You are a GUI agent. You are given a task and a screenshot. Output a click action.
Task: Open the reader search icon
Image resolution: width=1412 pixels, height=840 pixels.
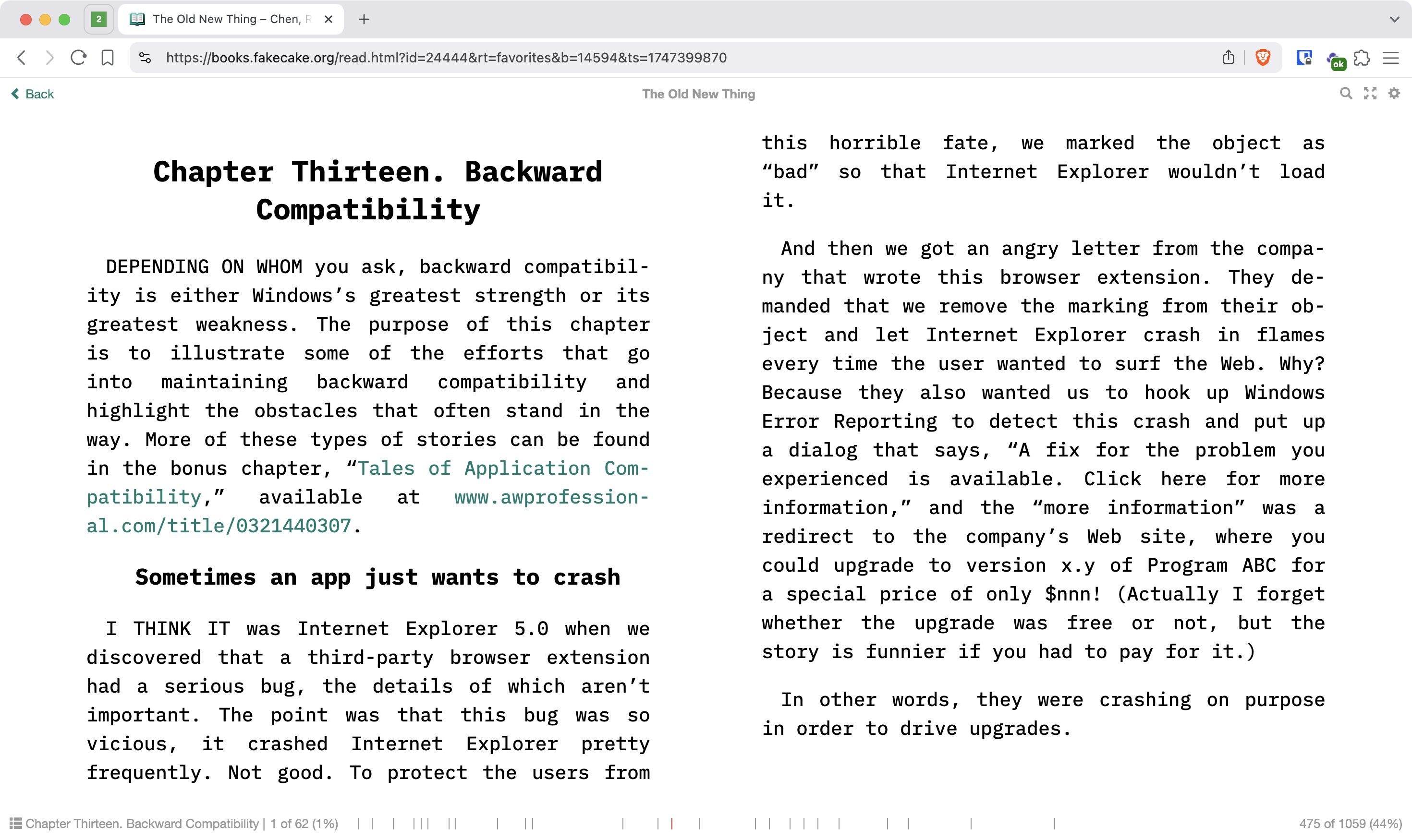coord(1346,94)
